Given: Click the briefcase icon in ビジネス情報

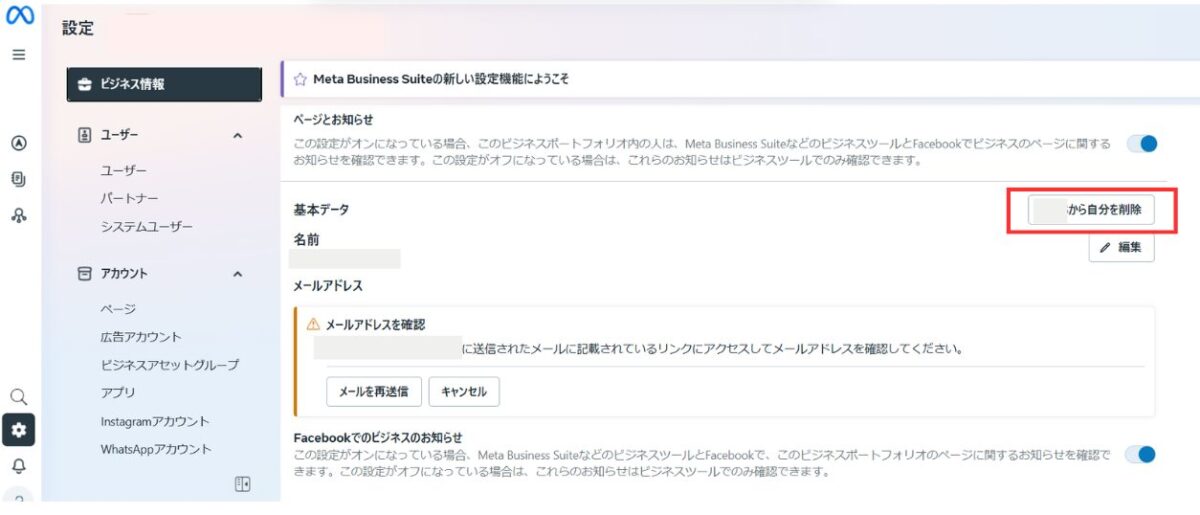Looking at the screenshot, I should 85,84.
